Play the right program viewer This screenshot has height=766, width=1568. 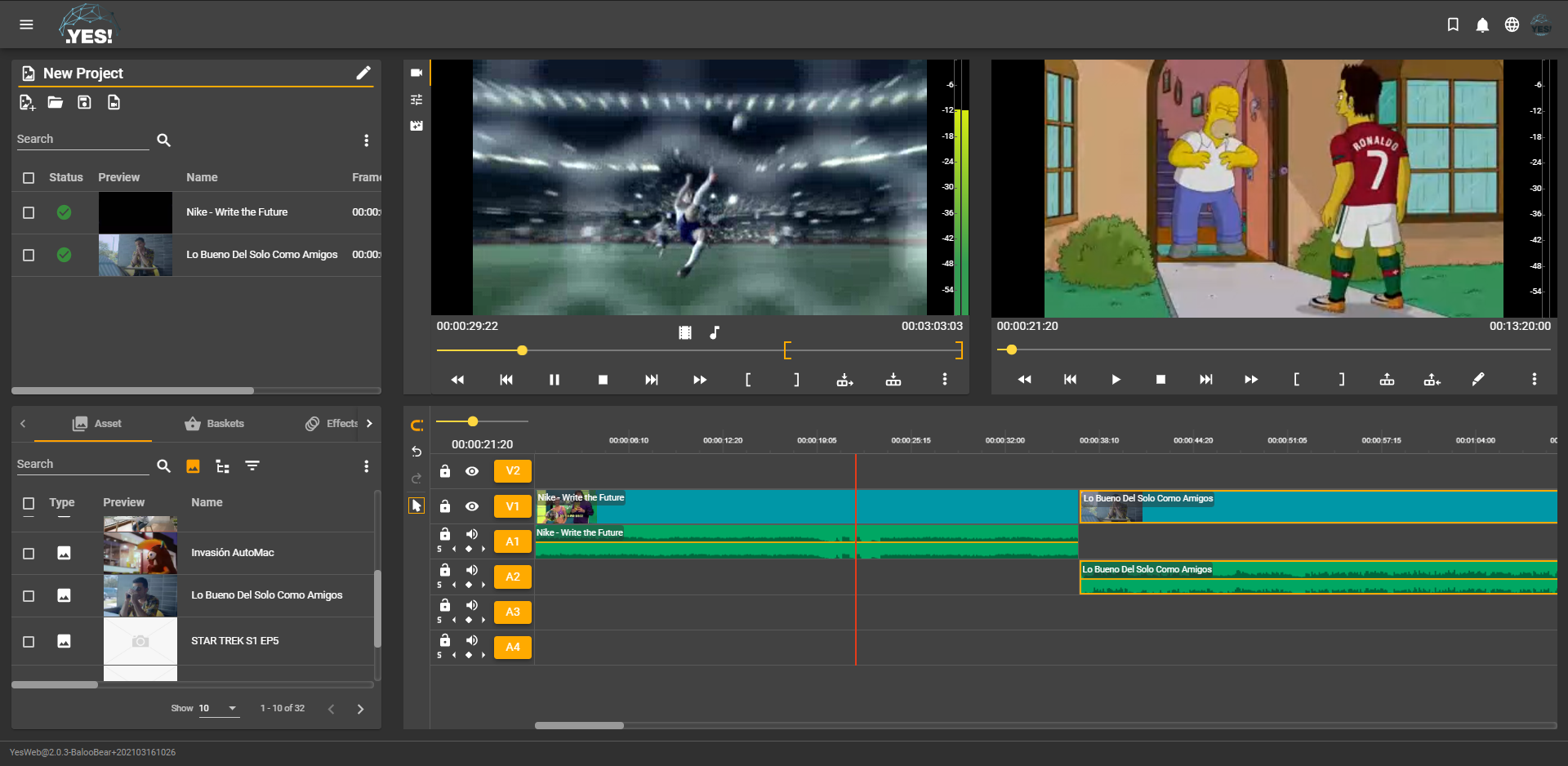[1116, 379]
